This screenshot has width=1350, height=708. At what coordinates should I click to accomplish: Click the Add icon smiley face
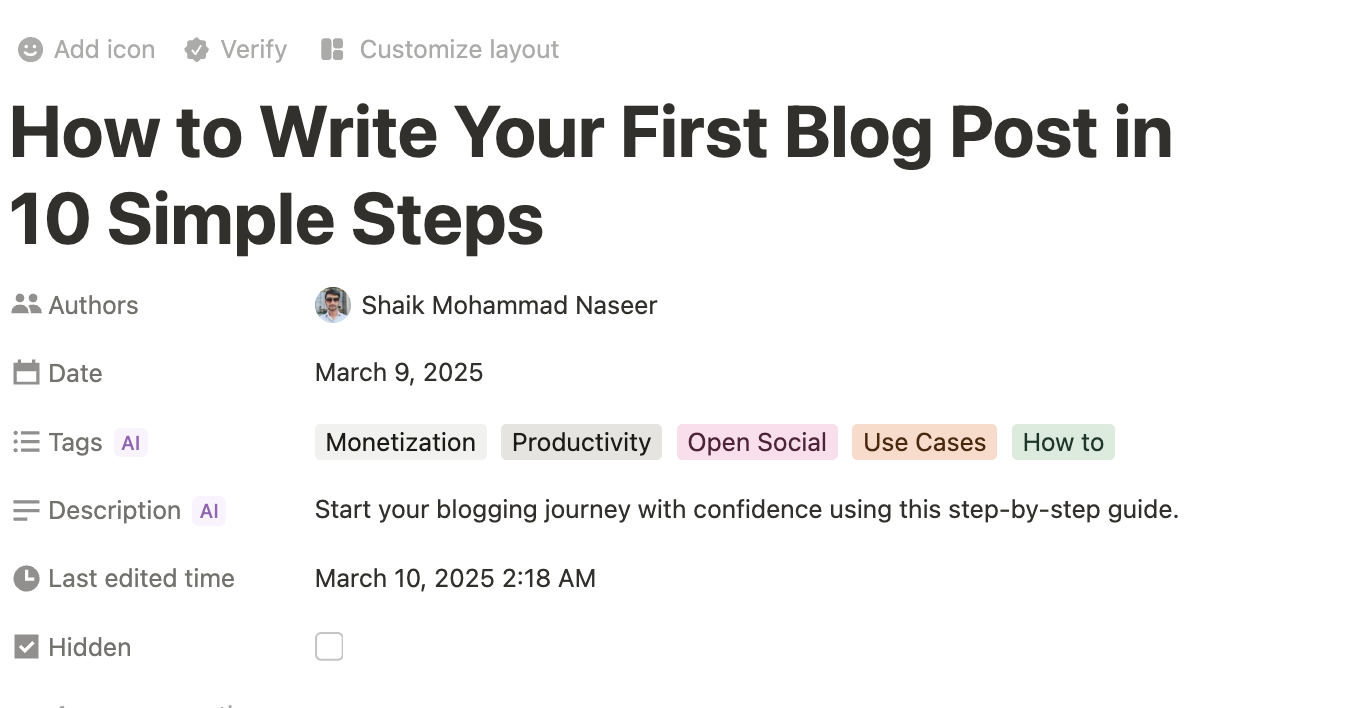pyautogui.click(x=31, y=50)
